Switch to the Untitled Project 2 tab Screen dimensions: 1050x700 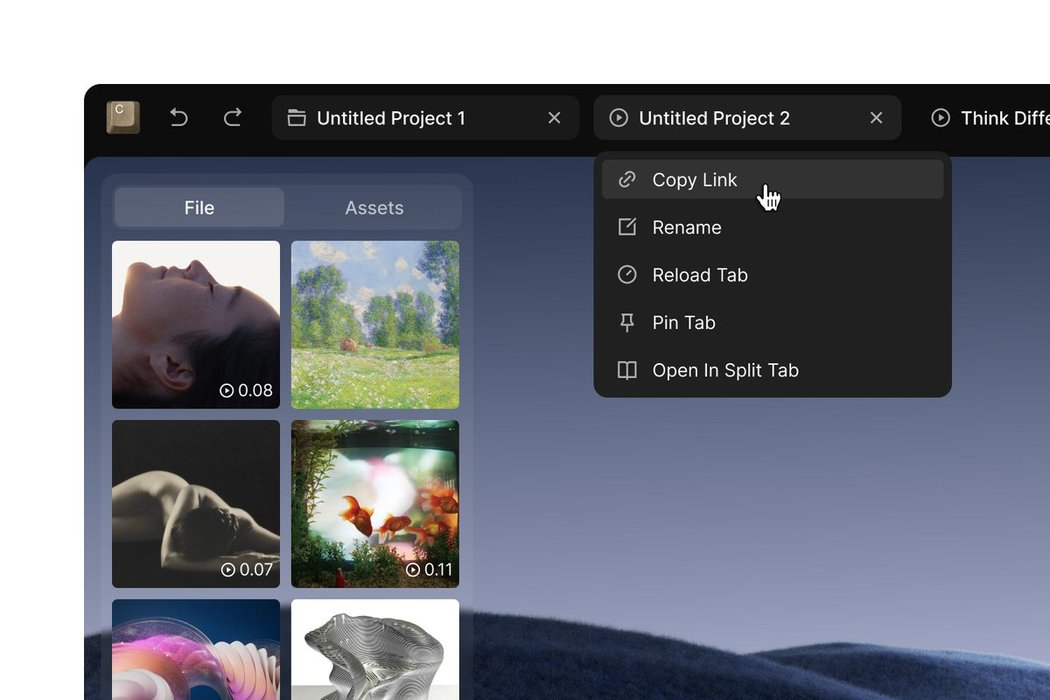pyautogui.click(x=747, y=118)
